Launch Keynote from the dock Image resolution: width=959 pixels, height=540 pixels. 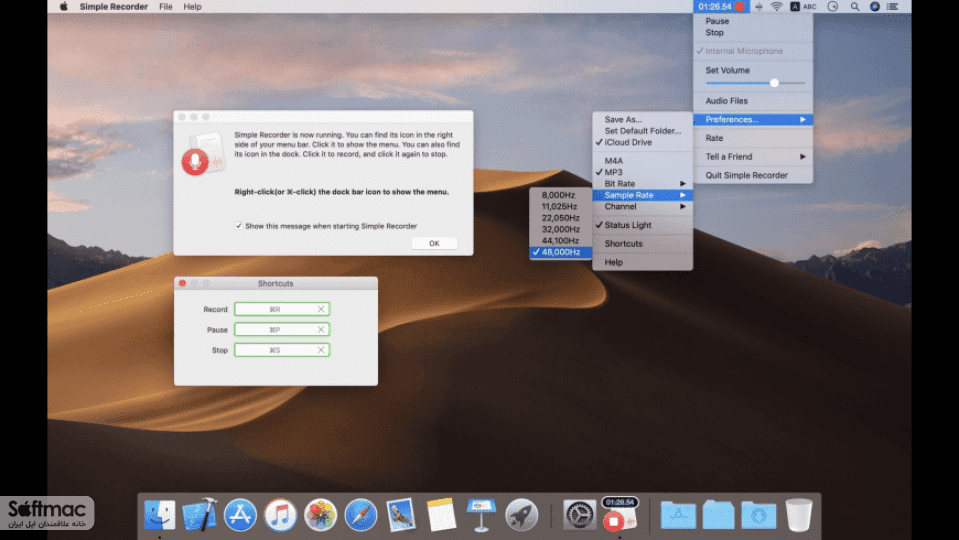pyautogui.click(x=481, y=514)
